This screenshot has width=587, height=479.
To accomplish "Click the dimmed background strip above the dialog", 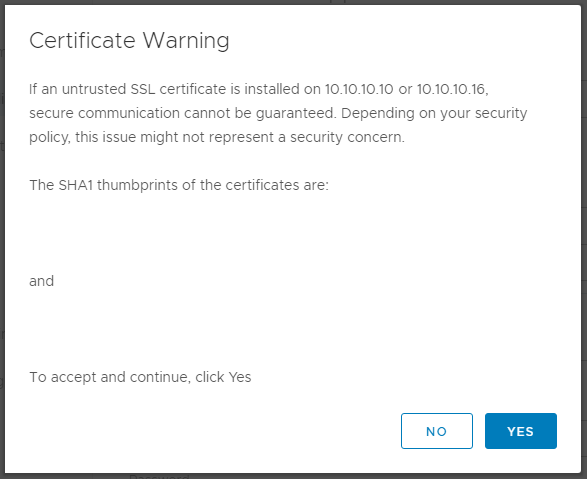I will (294, 2).
